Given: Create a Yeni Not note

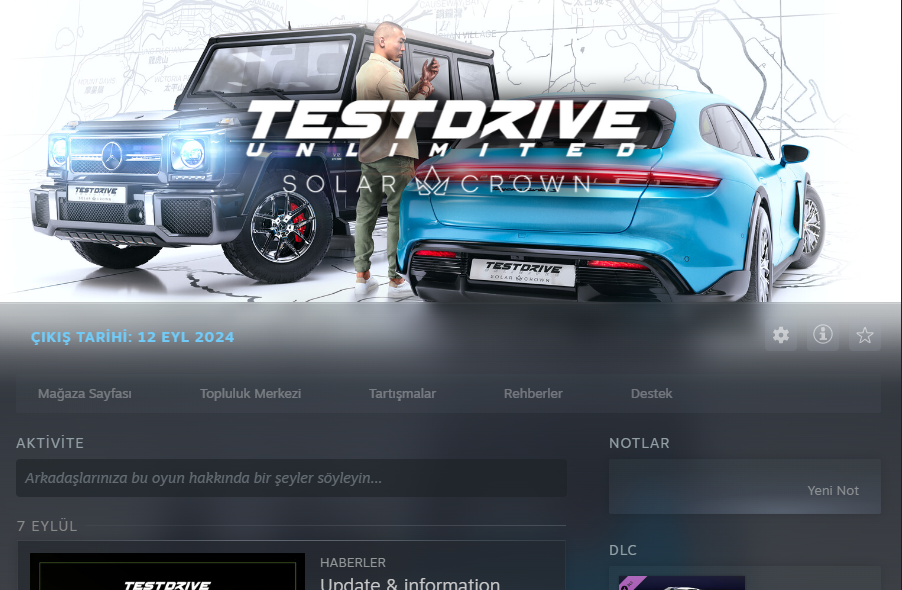Looking at the screenshot, I should coord(832,491).
